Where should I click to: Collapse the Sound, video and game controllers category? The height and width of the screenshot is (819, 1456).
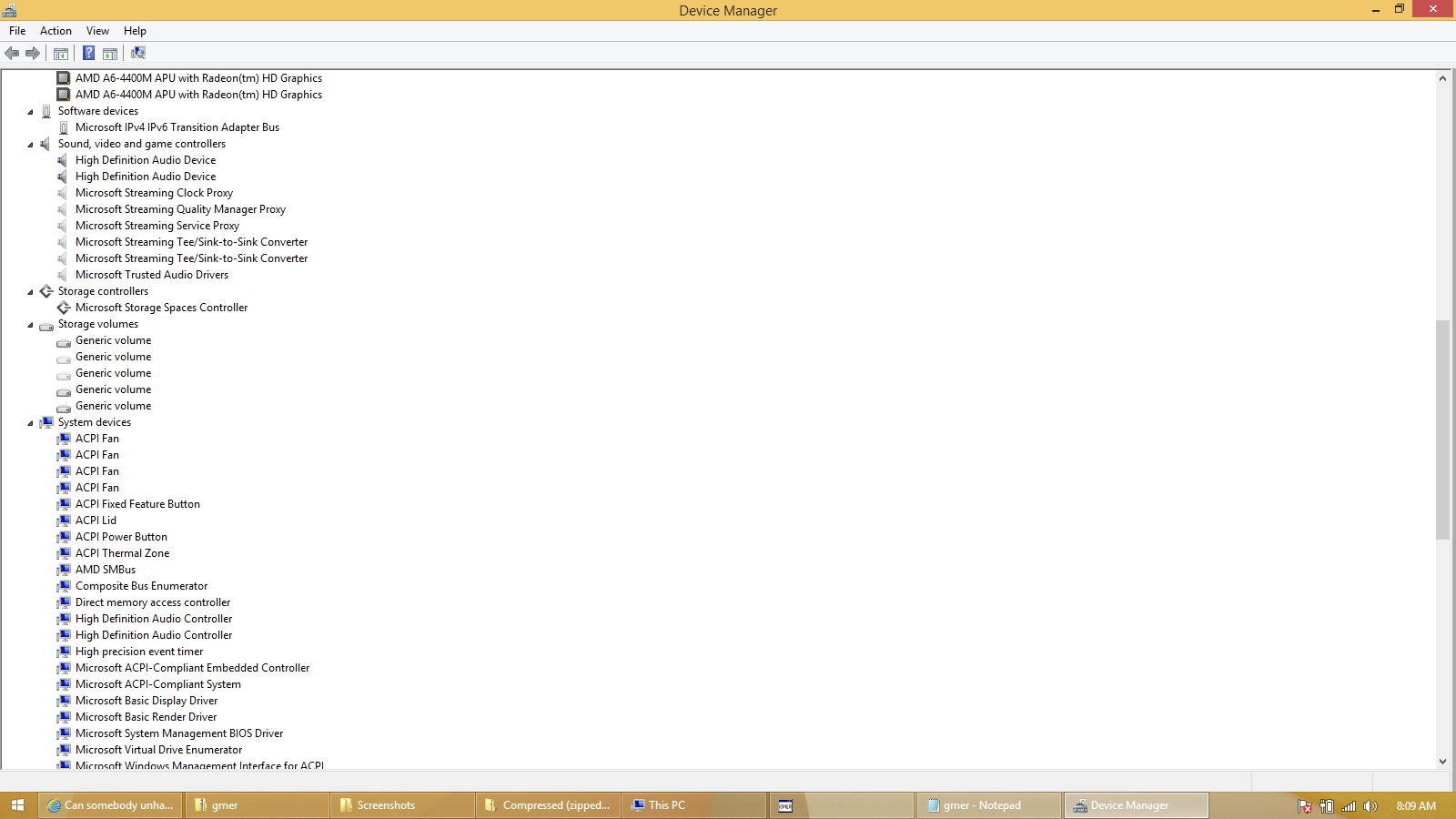(30, 145)
